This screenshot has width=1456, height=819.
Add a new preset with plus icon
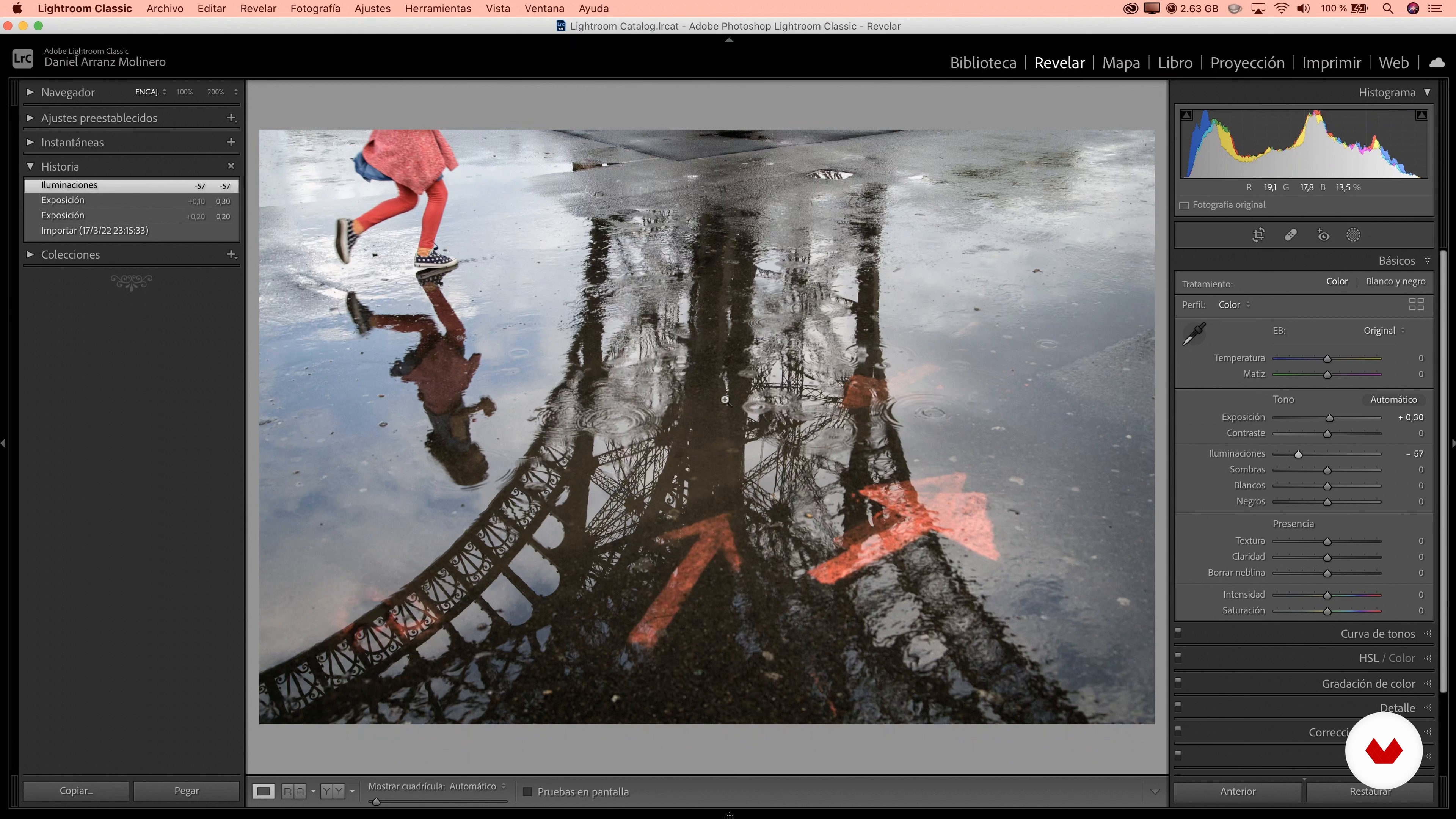pyautogui.click(x=231, y=118)
